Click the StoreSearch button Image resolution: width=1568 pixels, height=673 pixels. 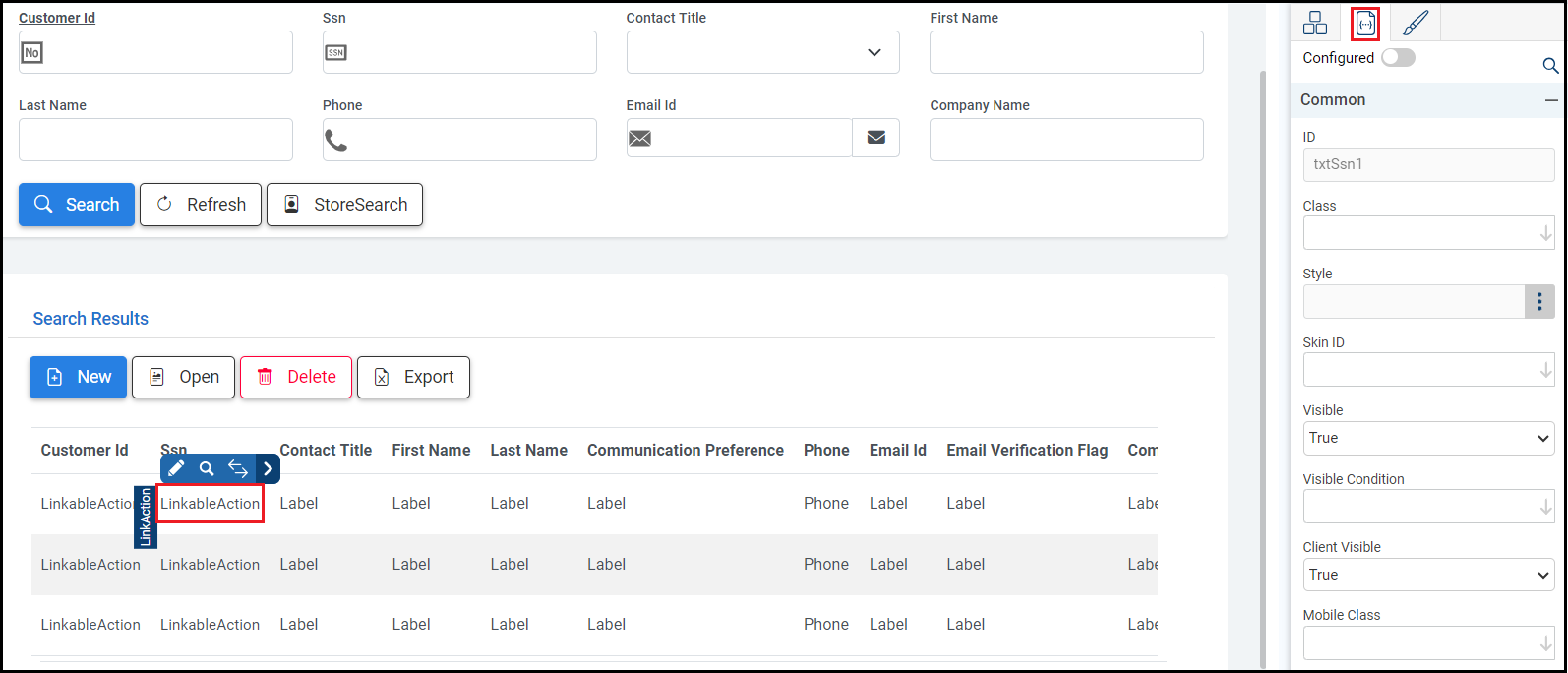(344, 205)
